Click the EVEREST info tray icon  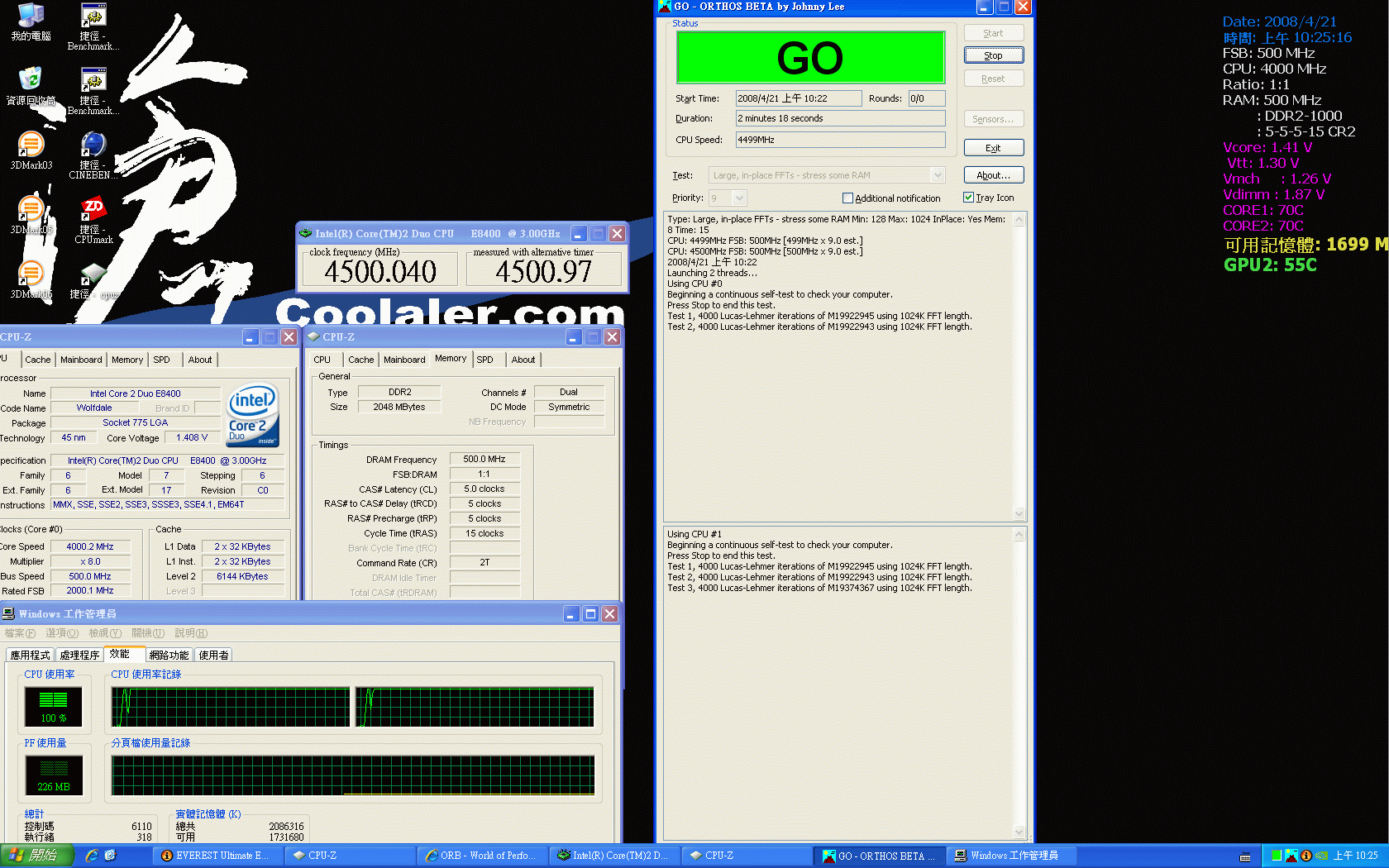pyautogui.click(x=1306, y=856)
